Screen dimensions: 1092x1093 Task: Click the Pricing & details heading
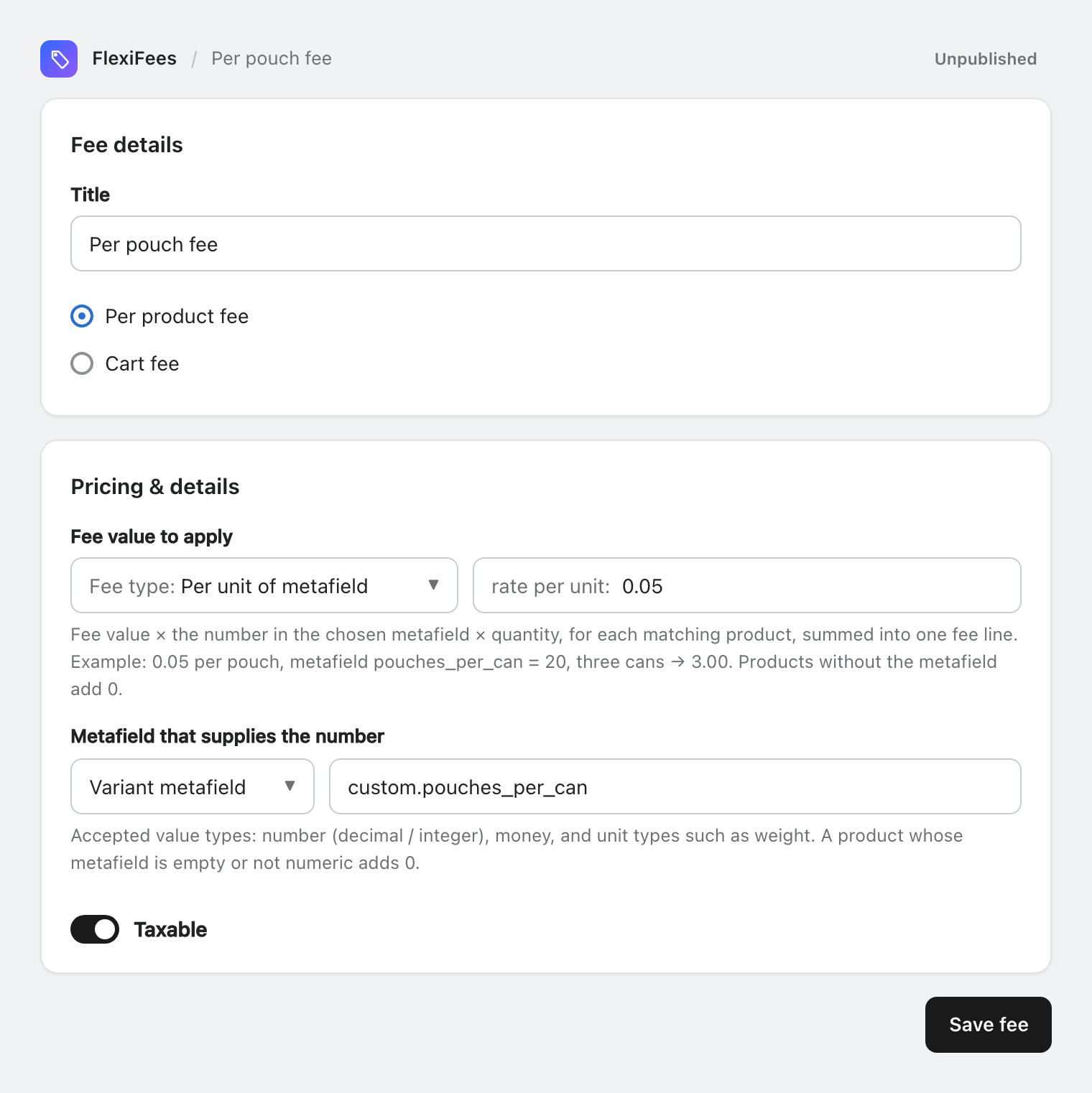(155, 487)
